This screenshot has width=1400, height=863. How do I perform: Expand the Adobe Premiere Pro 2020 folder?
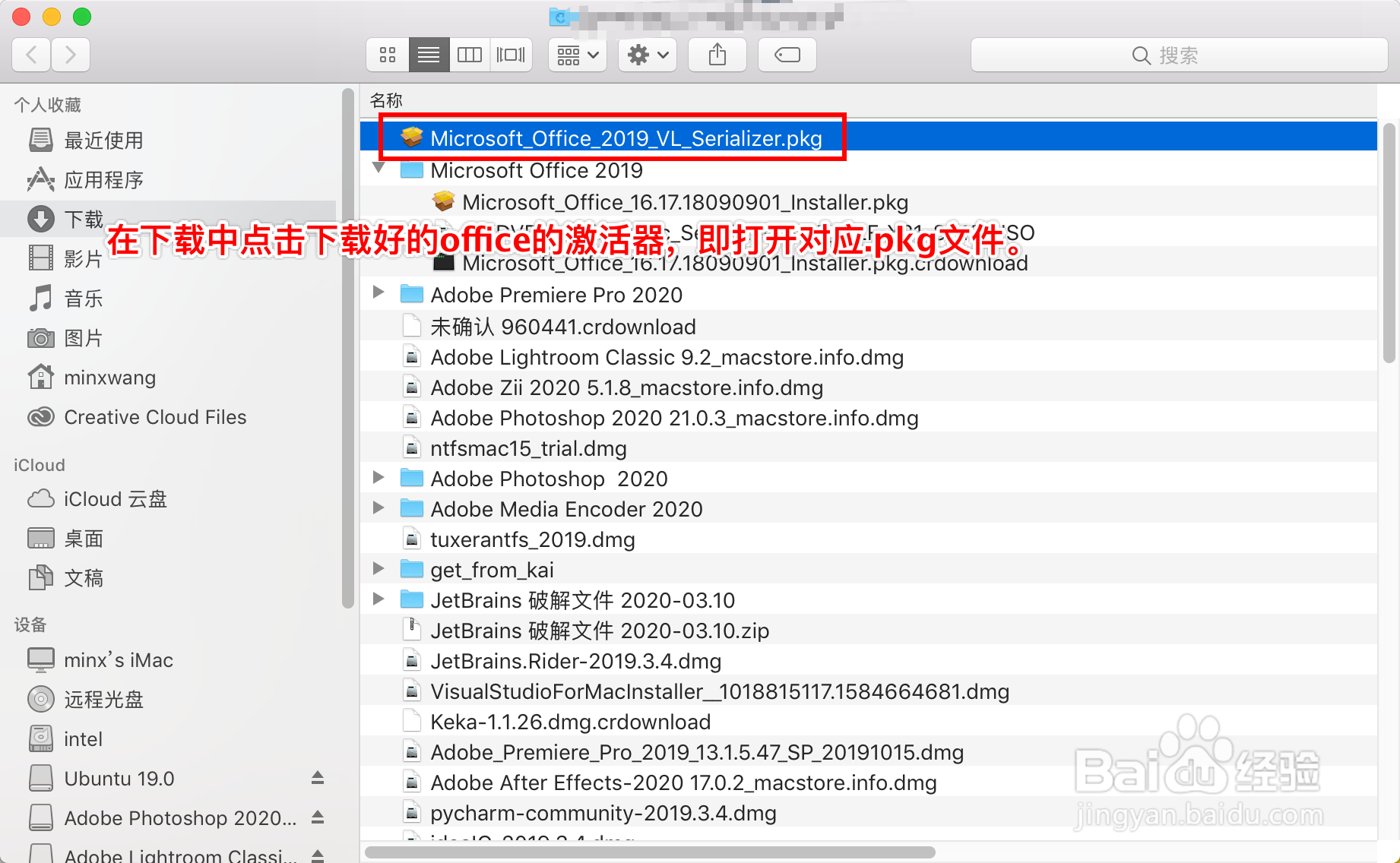tap(379, 292)
